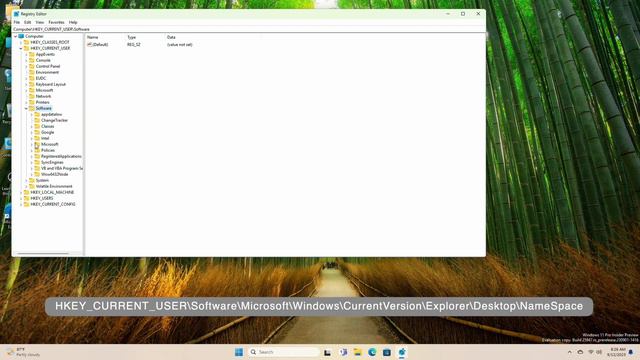Click the Console key folder icon
The width and height of the screenshot is (640, 360).
32,60
